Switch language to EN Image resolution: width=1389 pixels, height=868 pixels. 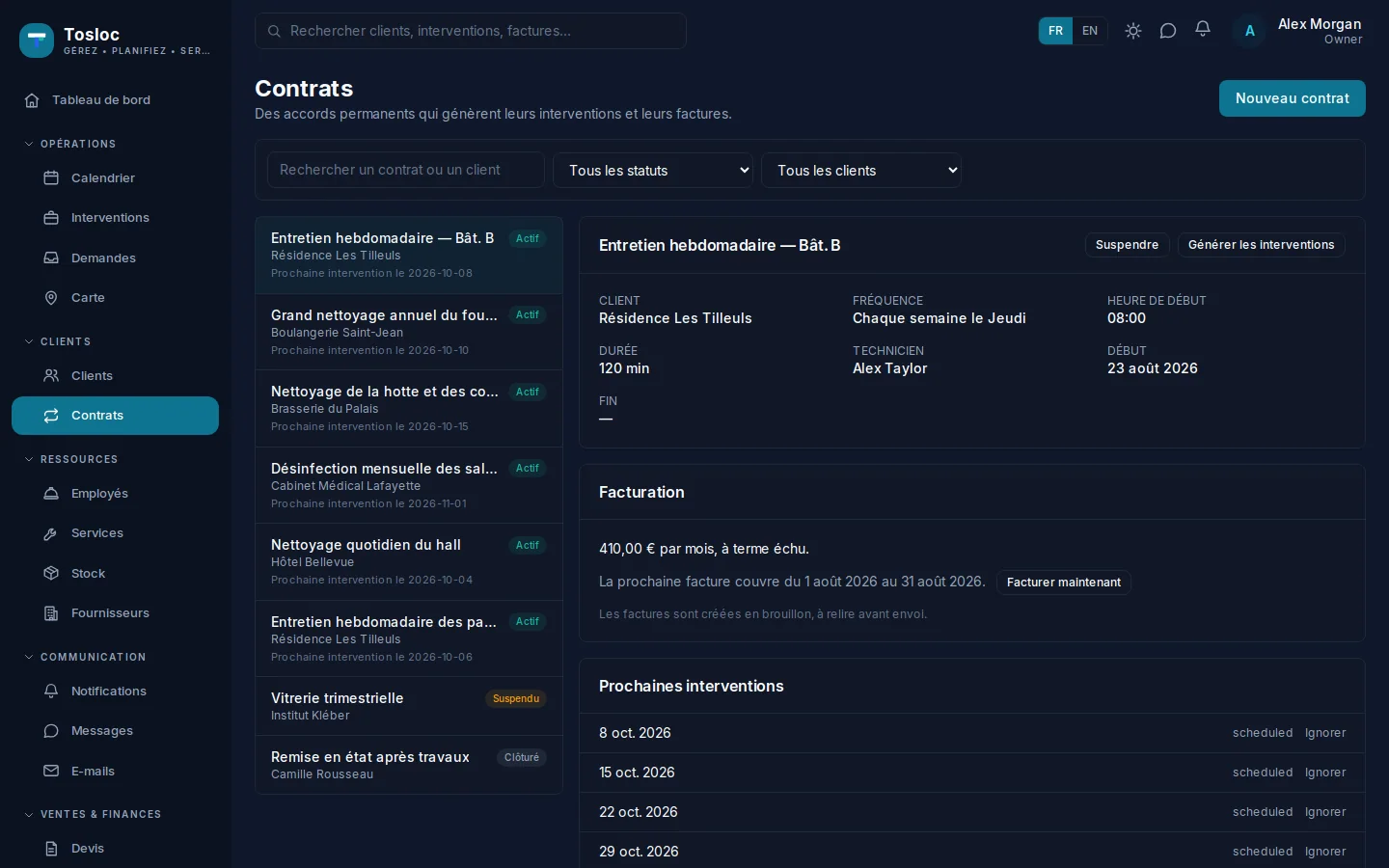[1090, 31]
